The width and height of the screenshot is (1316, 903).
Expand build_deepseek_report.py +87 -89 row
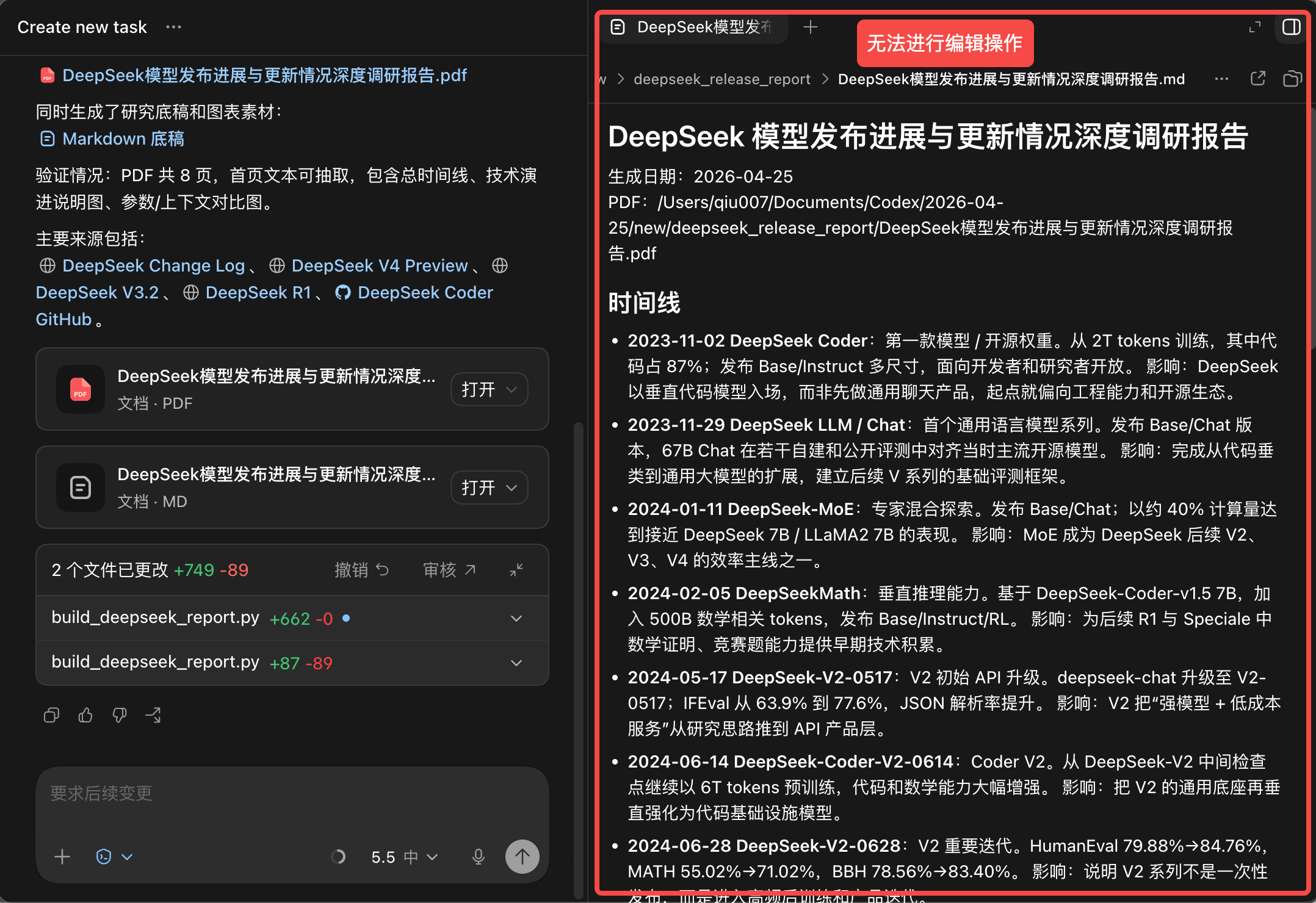click(292, 663)
